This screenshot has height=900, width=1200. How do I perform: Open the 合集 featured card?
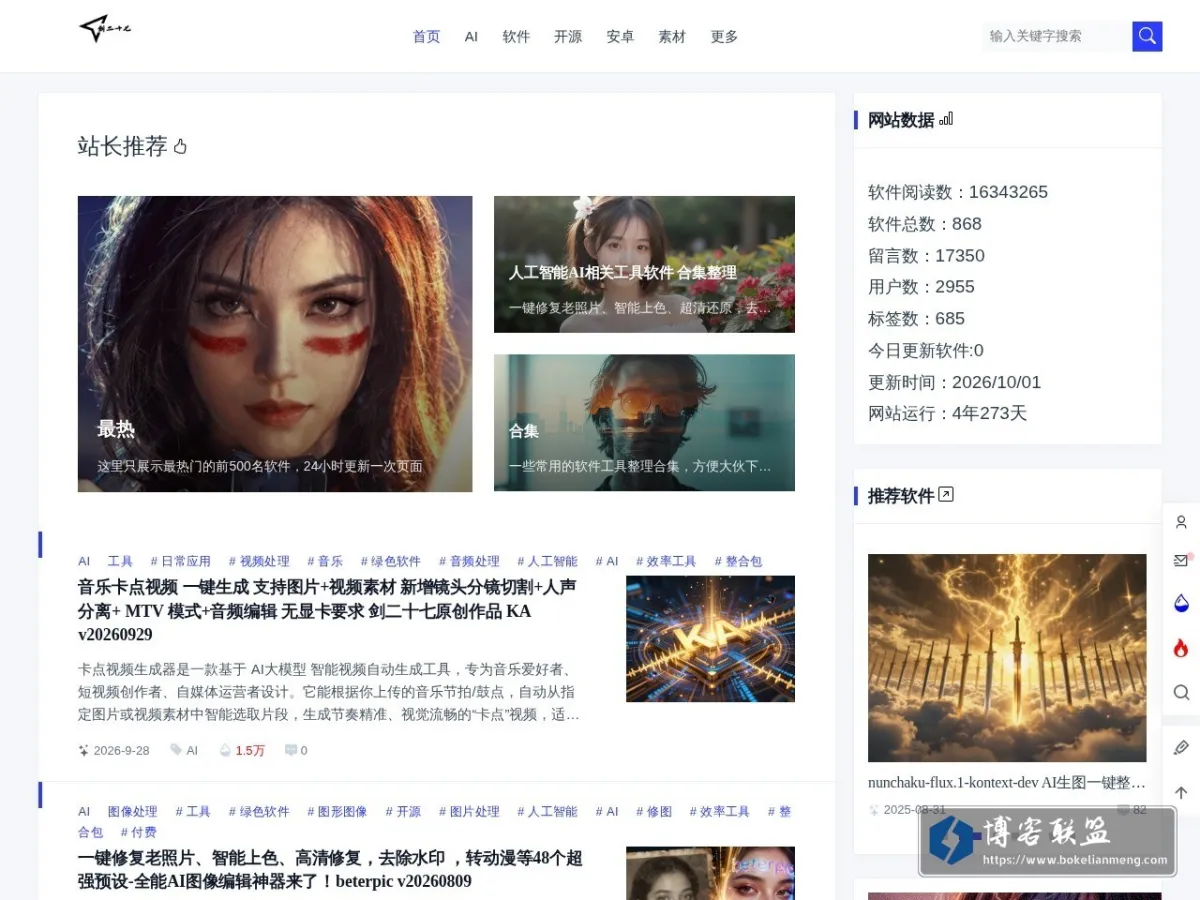644,423
